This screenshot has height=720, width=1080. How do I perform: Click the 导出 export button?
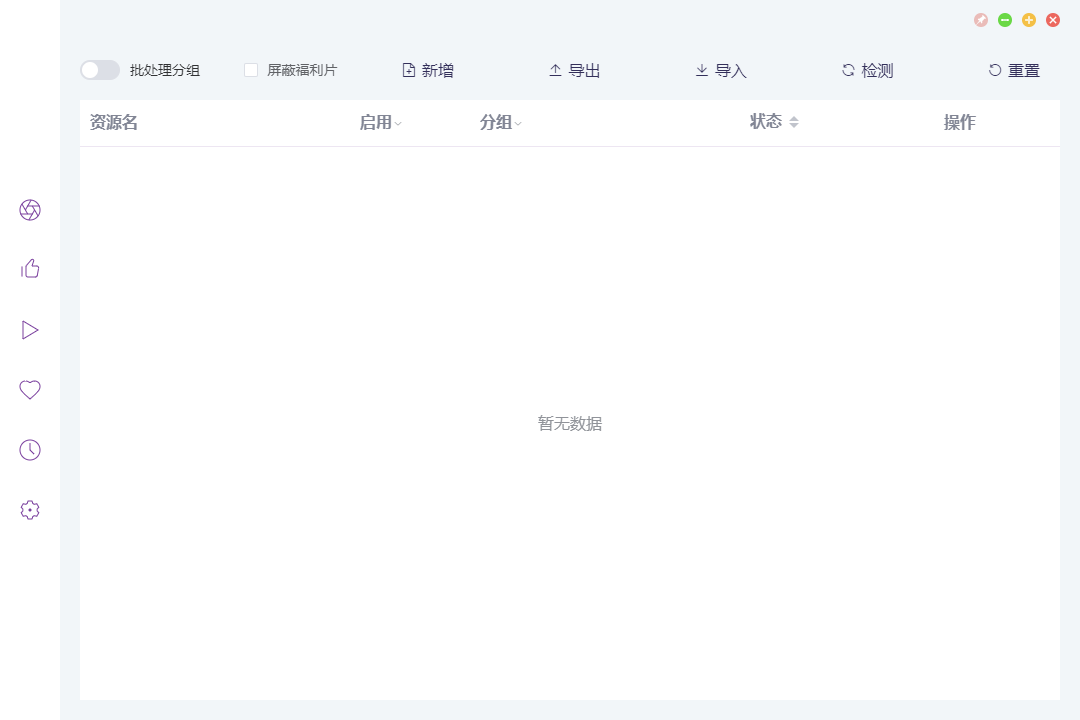[574, 70]
